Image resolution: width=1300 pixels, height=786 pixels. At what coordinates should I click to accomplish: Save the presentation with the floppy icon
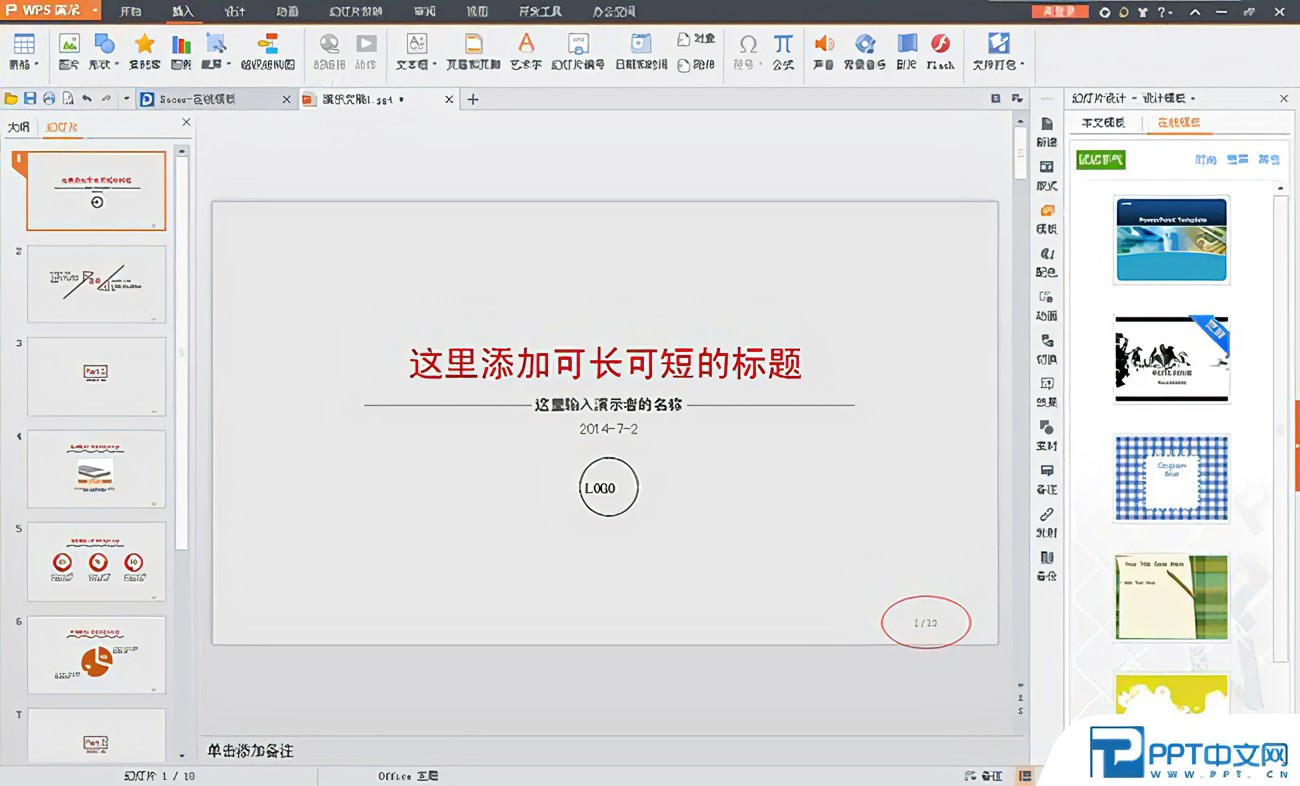[30, 99]
